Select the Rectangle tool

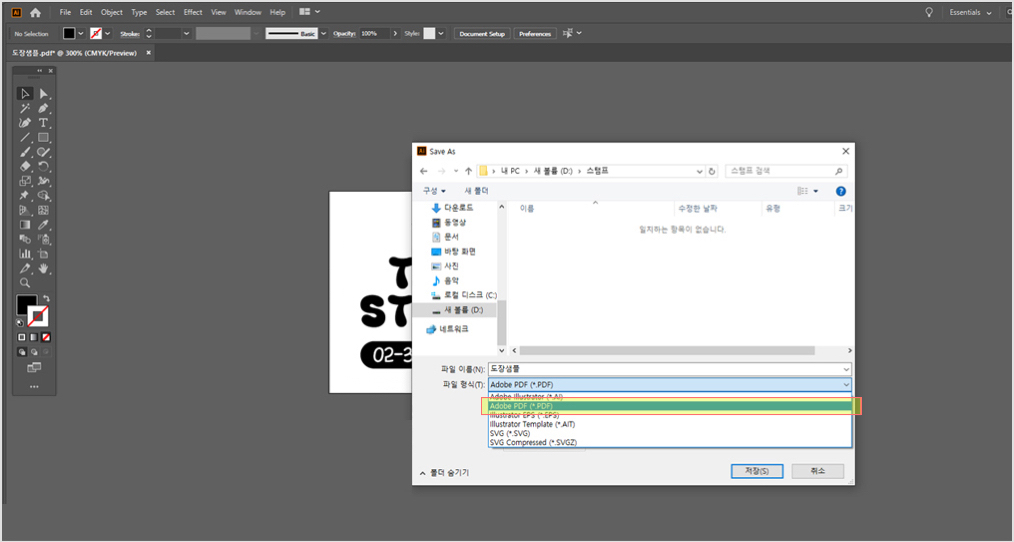[43, 137]
